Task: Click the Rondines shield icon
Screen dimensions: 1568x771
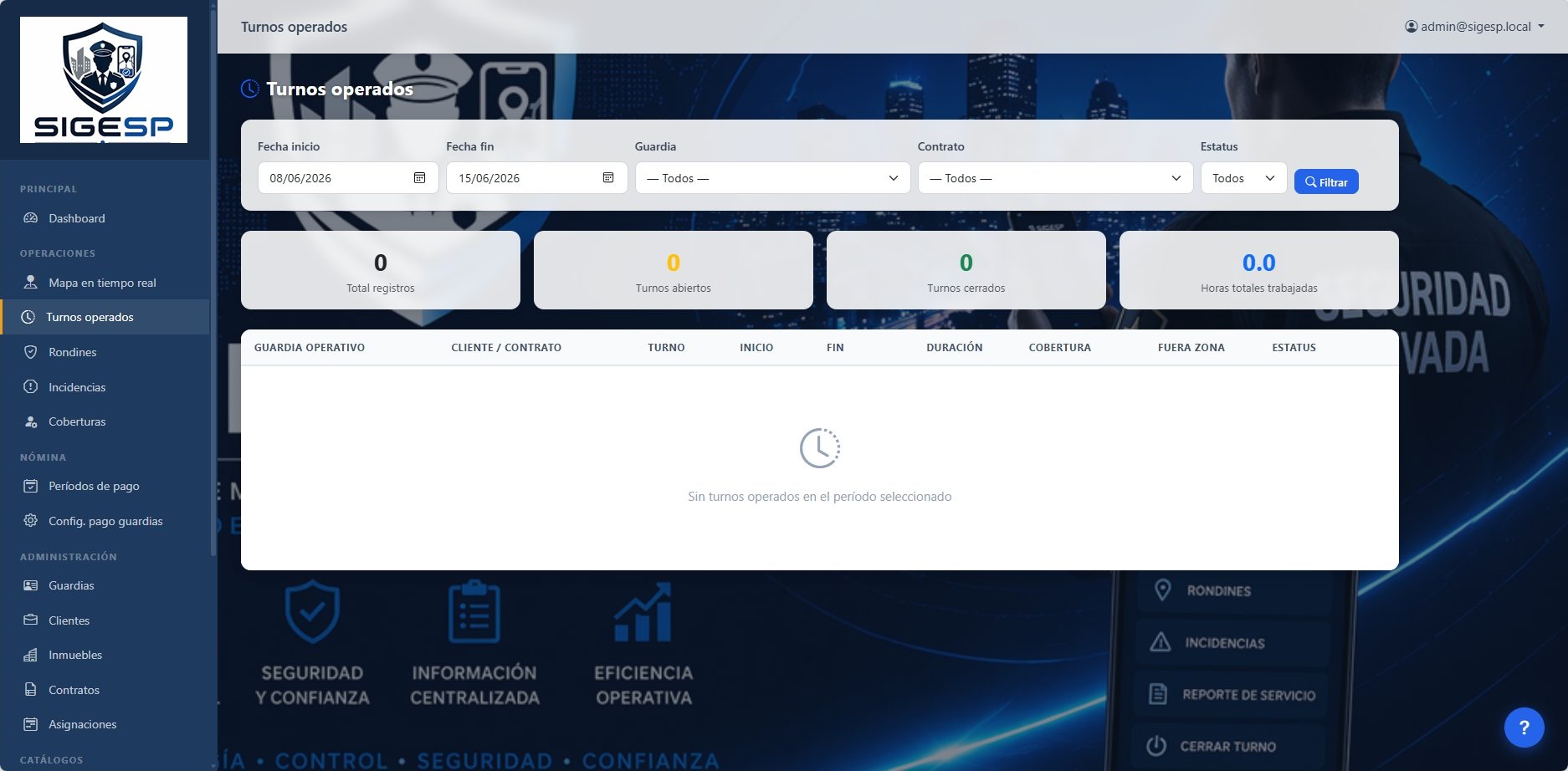Action: pos(31,352)
